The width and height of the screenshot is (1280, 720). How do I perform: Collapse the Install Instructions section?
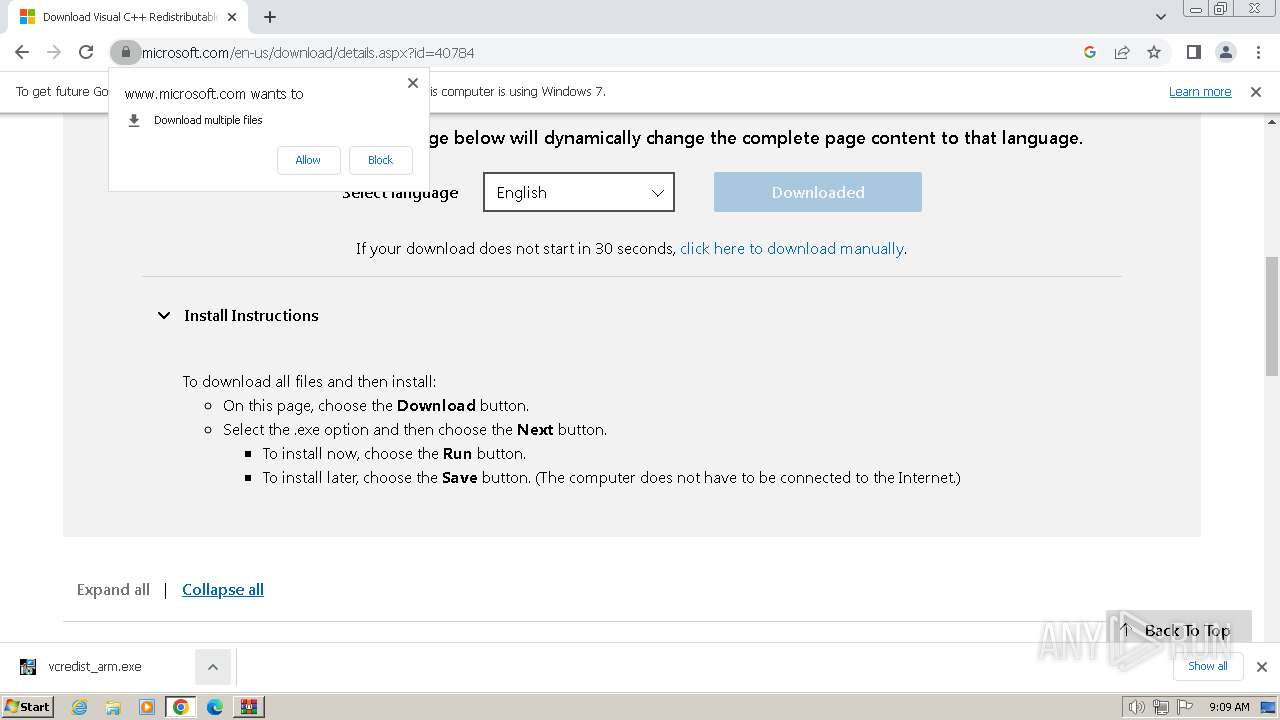164,316
